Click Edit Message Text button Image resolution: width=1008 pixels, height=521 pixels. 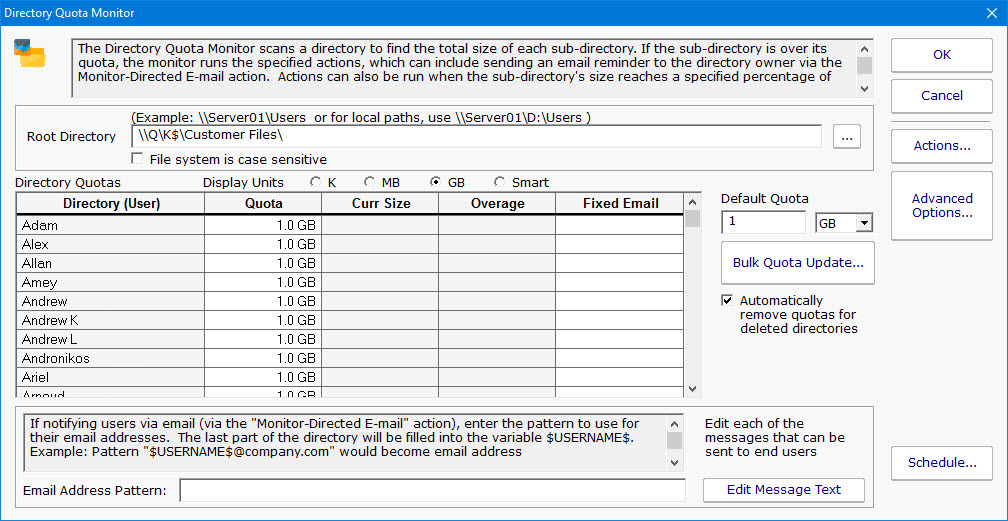pos(783,489)
